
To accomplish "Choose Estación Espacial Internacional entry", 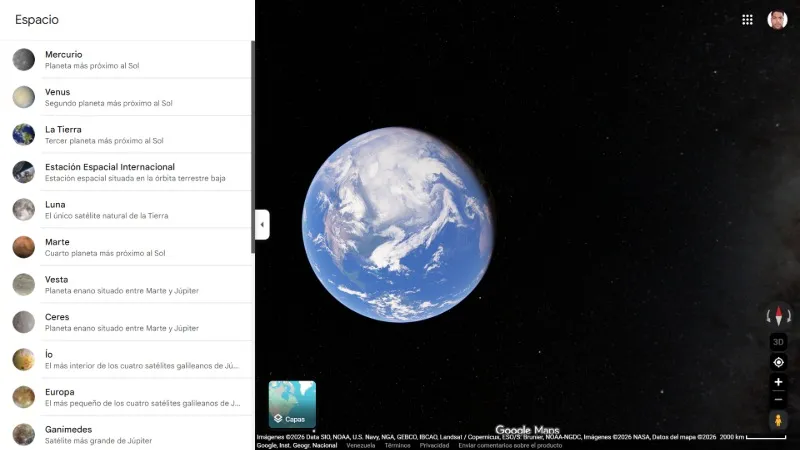I will pos(126,172).
